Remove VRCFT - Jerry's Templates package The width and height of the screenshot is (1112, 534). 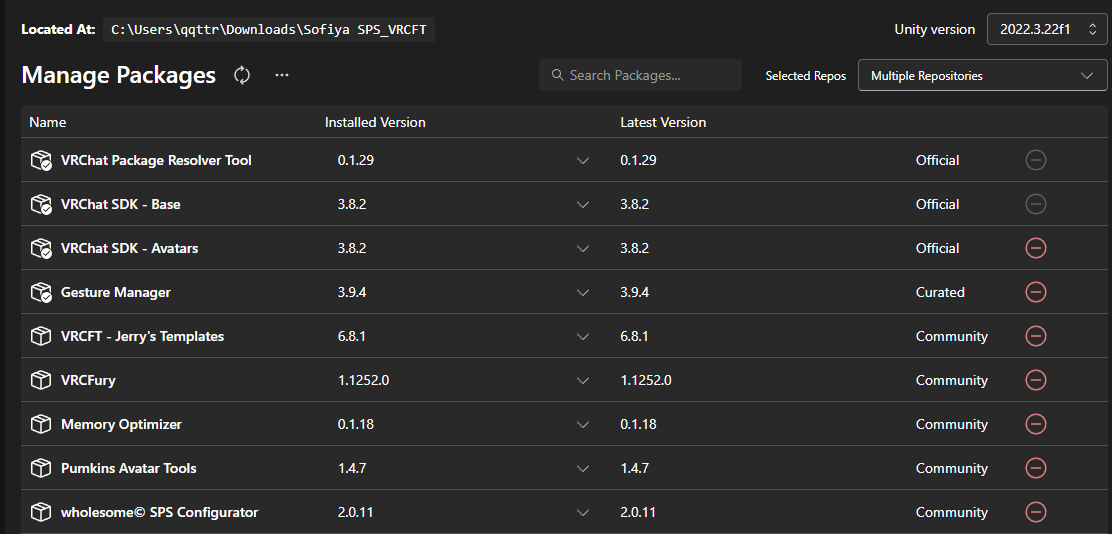click(x=1036, y=336)
